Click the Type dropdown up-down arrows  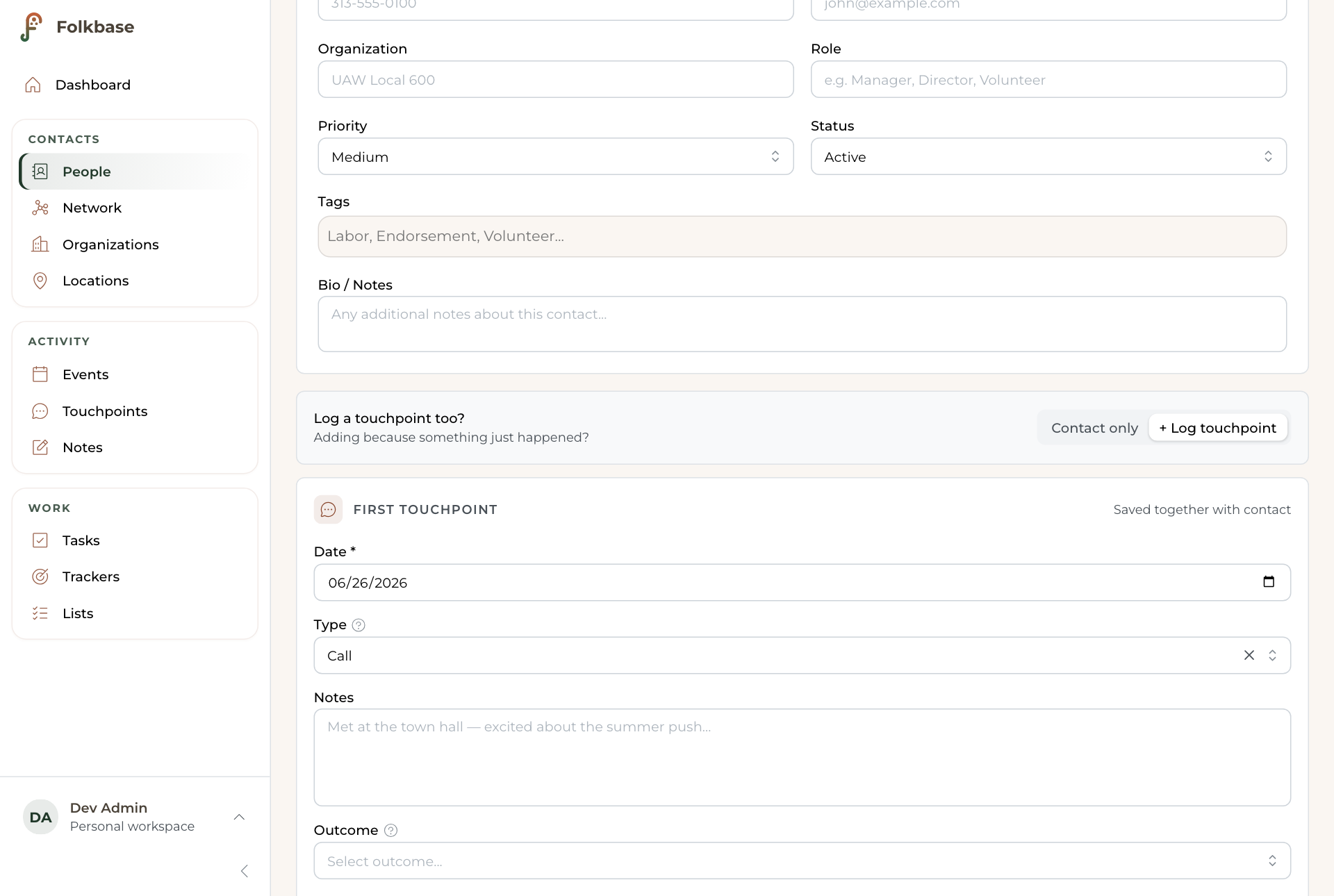1272,655
